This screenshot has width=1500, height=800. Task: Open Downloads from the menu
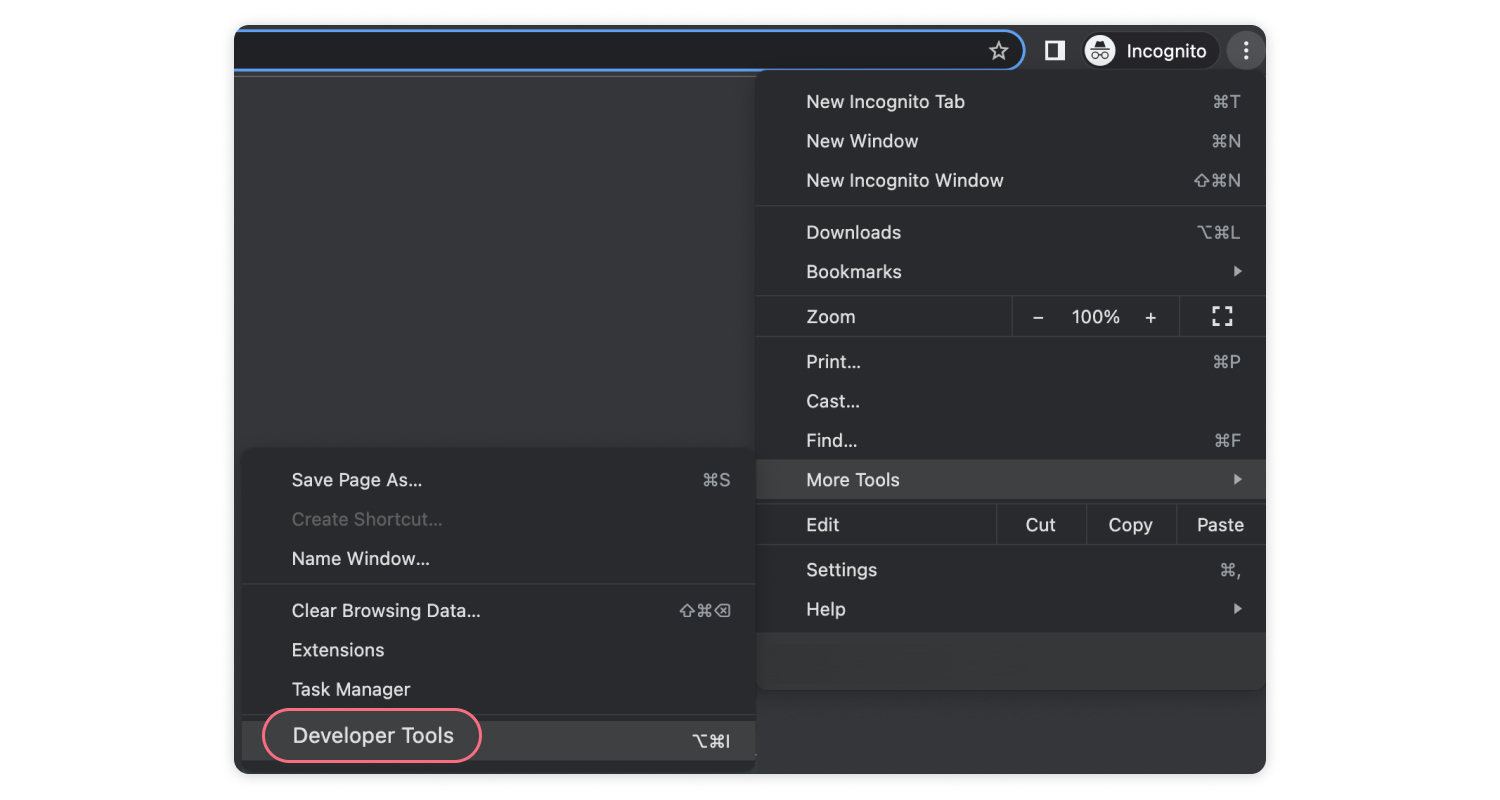point(853,232)
